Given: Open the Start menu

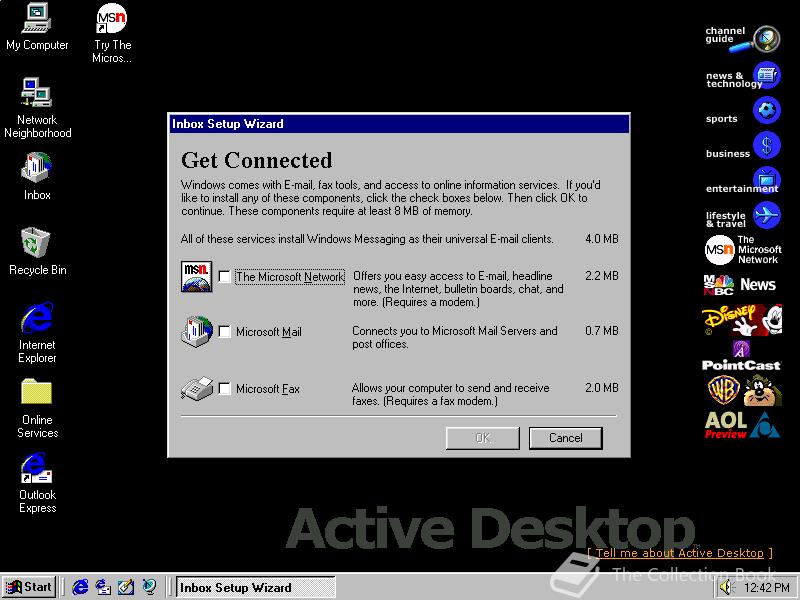Looking at the screenshot, I should click(x=29, y=587).
